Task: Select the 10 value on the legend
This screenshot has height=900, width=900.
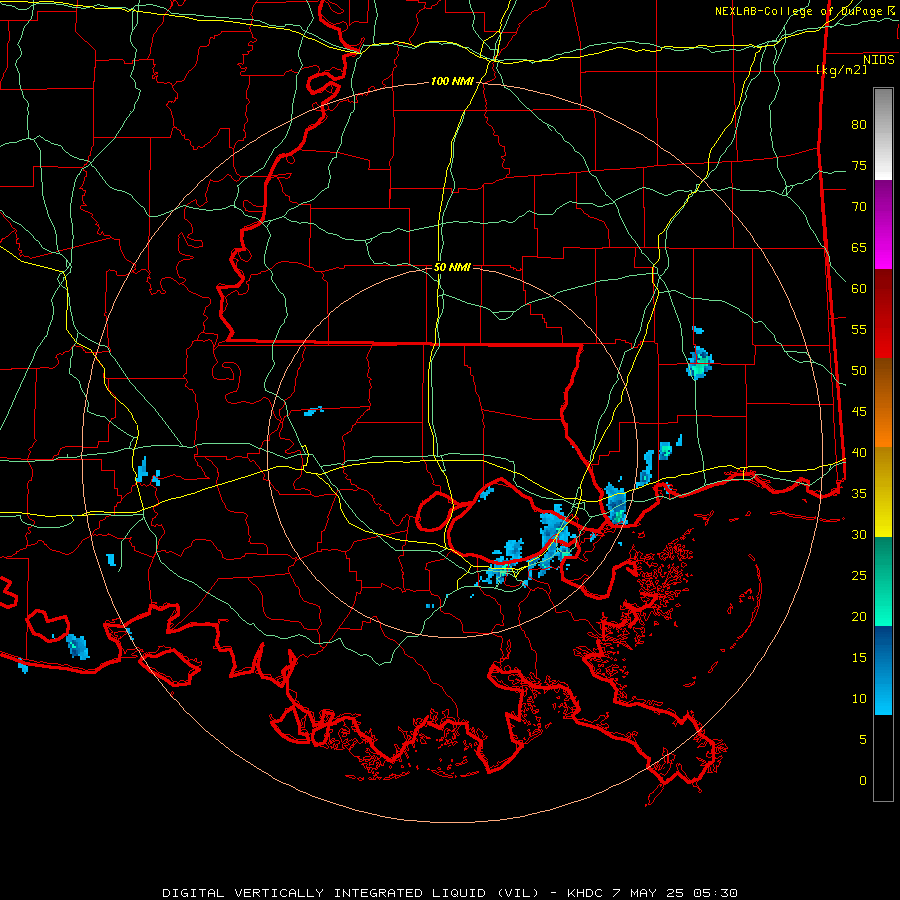Action: point(859,699)
